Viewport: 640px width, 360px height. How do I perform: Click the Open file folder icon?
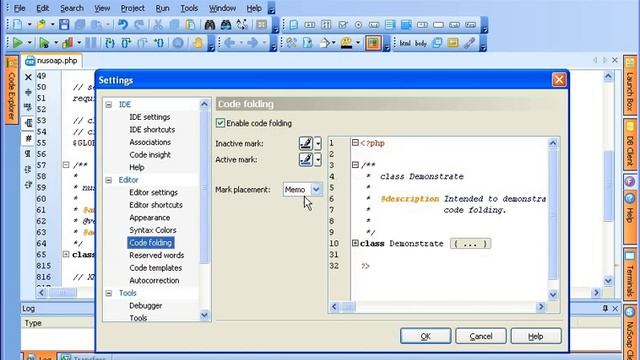pyautogui.click(x=41, y=25)
